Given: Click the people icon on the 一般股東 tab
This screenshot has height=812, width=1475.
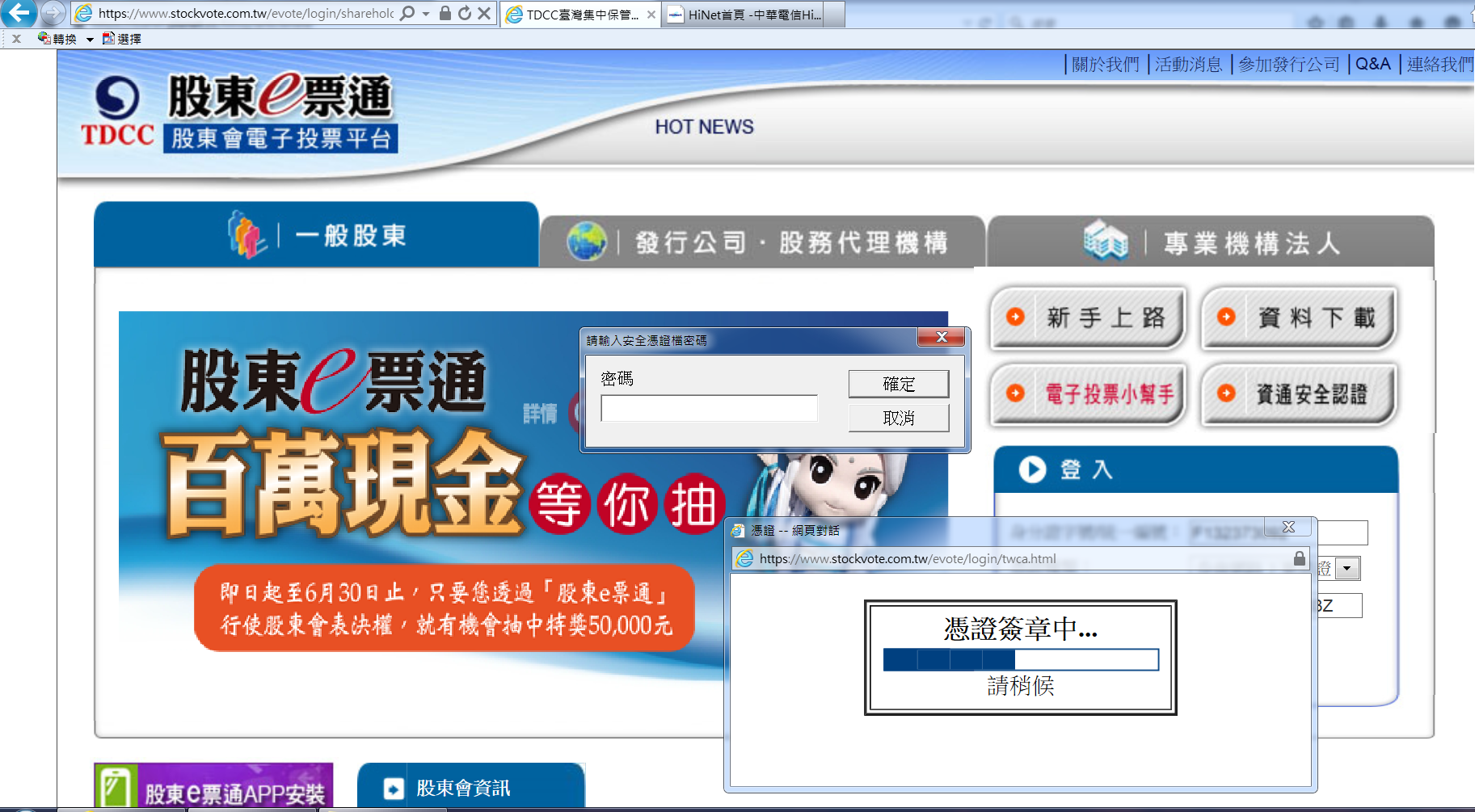Looking at the screenshot, I should click(247, 234).
